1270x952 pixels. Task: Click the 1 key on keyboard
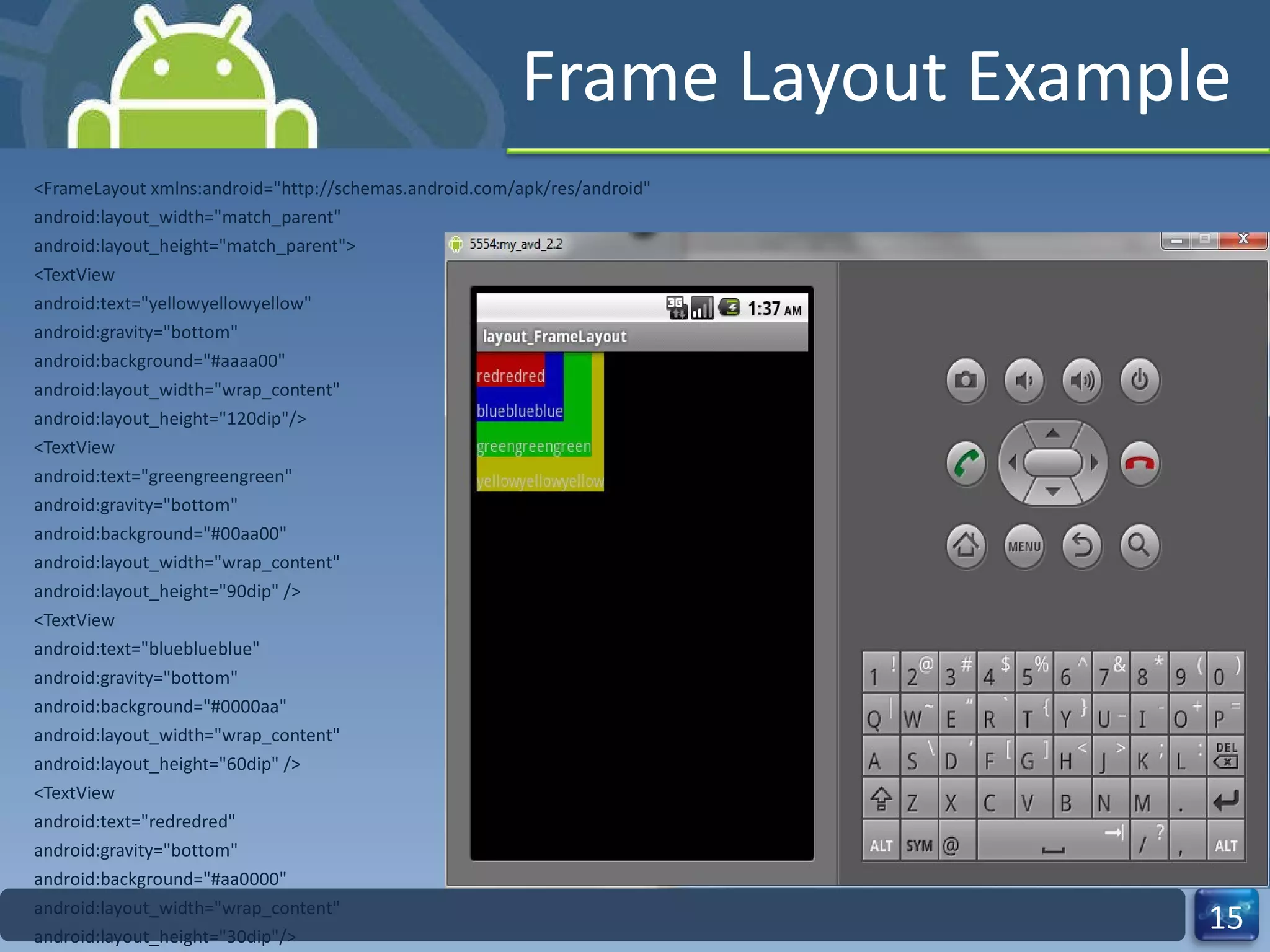point(881,671)
